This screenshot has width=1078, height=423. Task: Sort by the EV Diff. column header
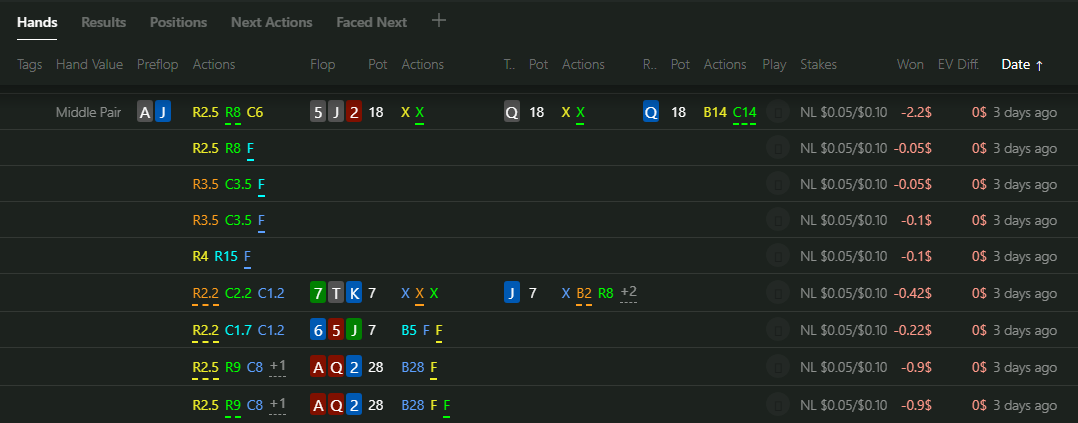[958, 65]
